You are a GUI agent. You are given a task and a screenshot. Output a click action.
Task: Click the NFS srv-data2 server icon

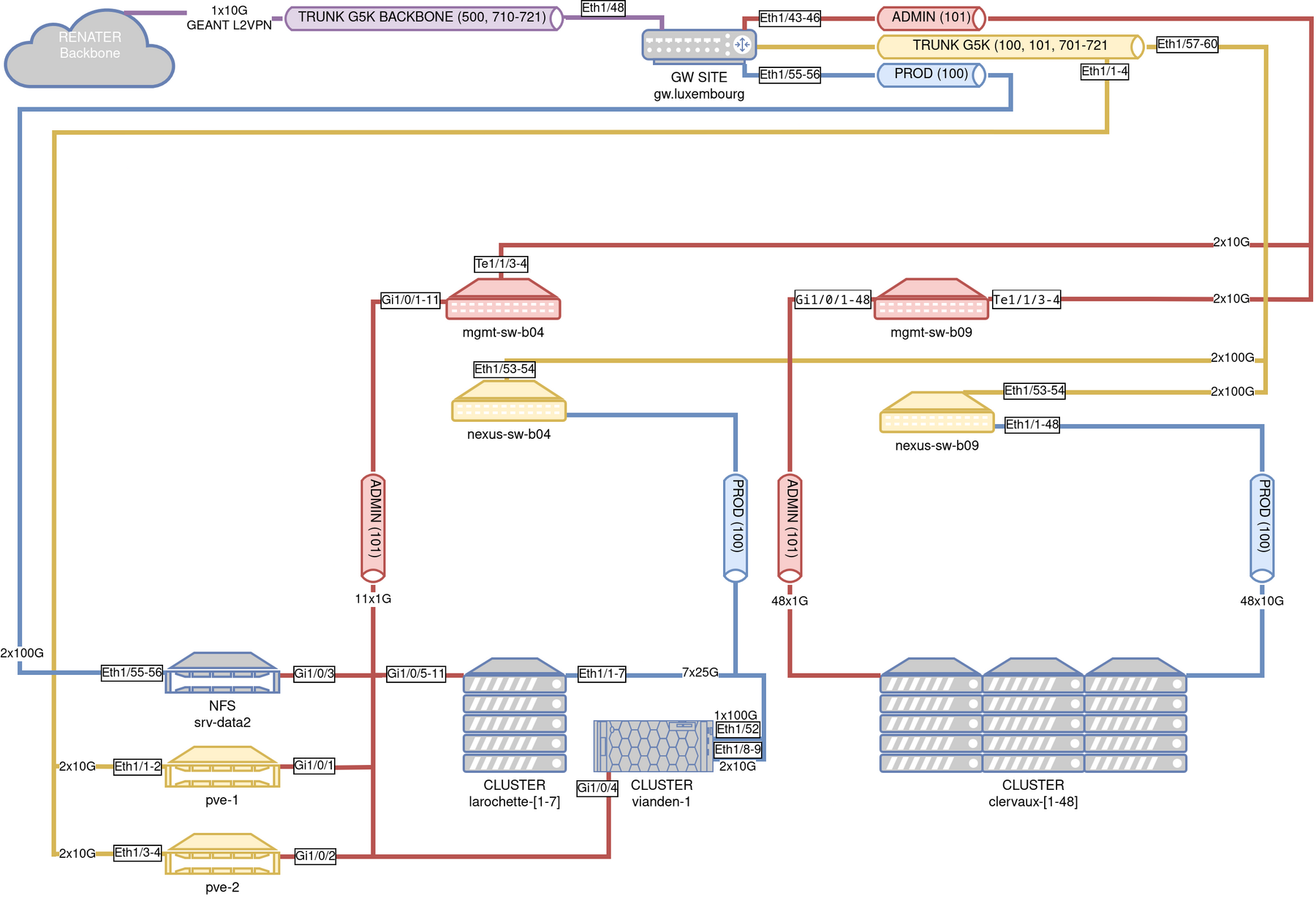point(222,673)
